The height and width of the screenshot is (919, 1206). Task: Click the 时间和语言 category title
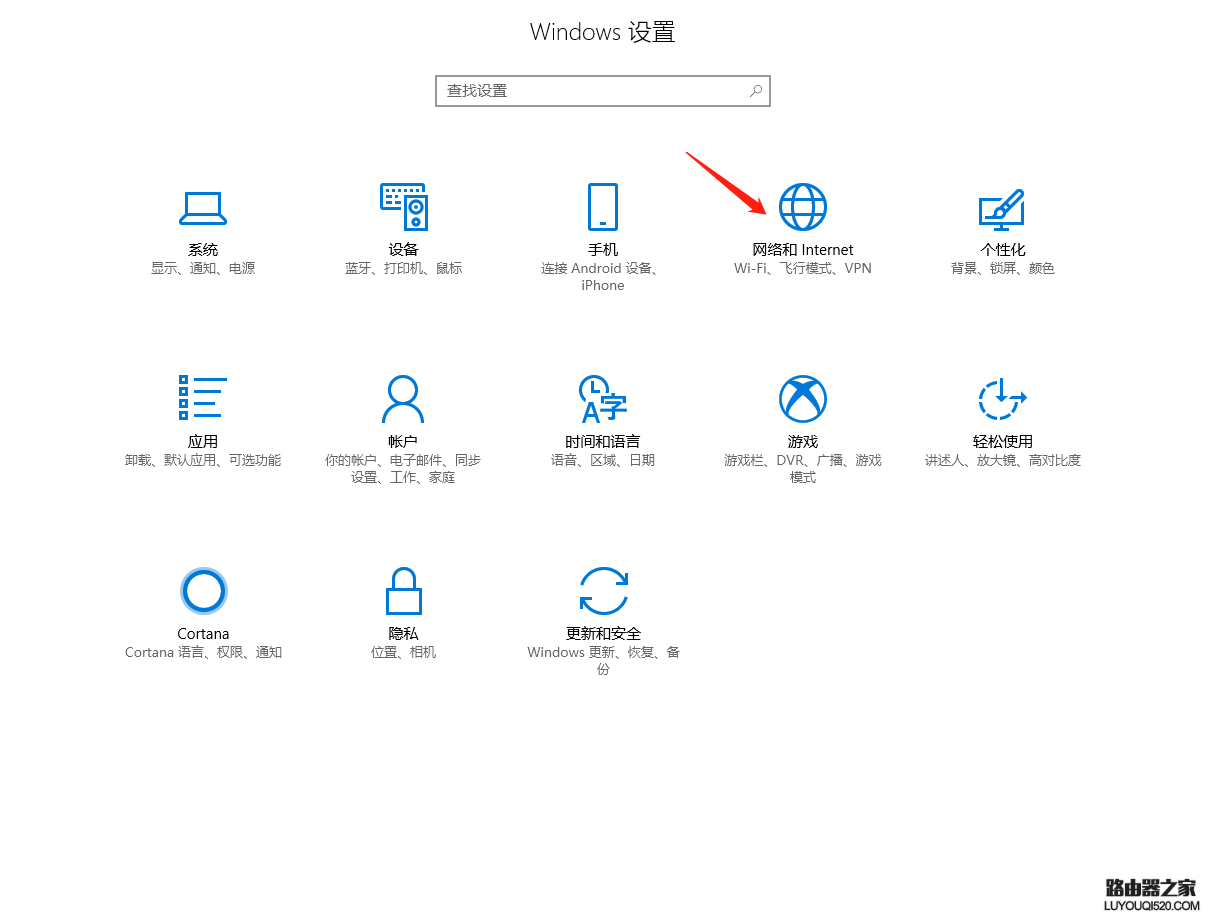point(603,442)
